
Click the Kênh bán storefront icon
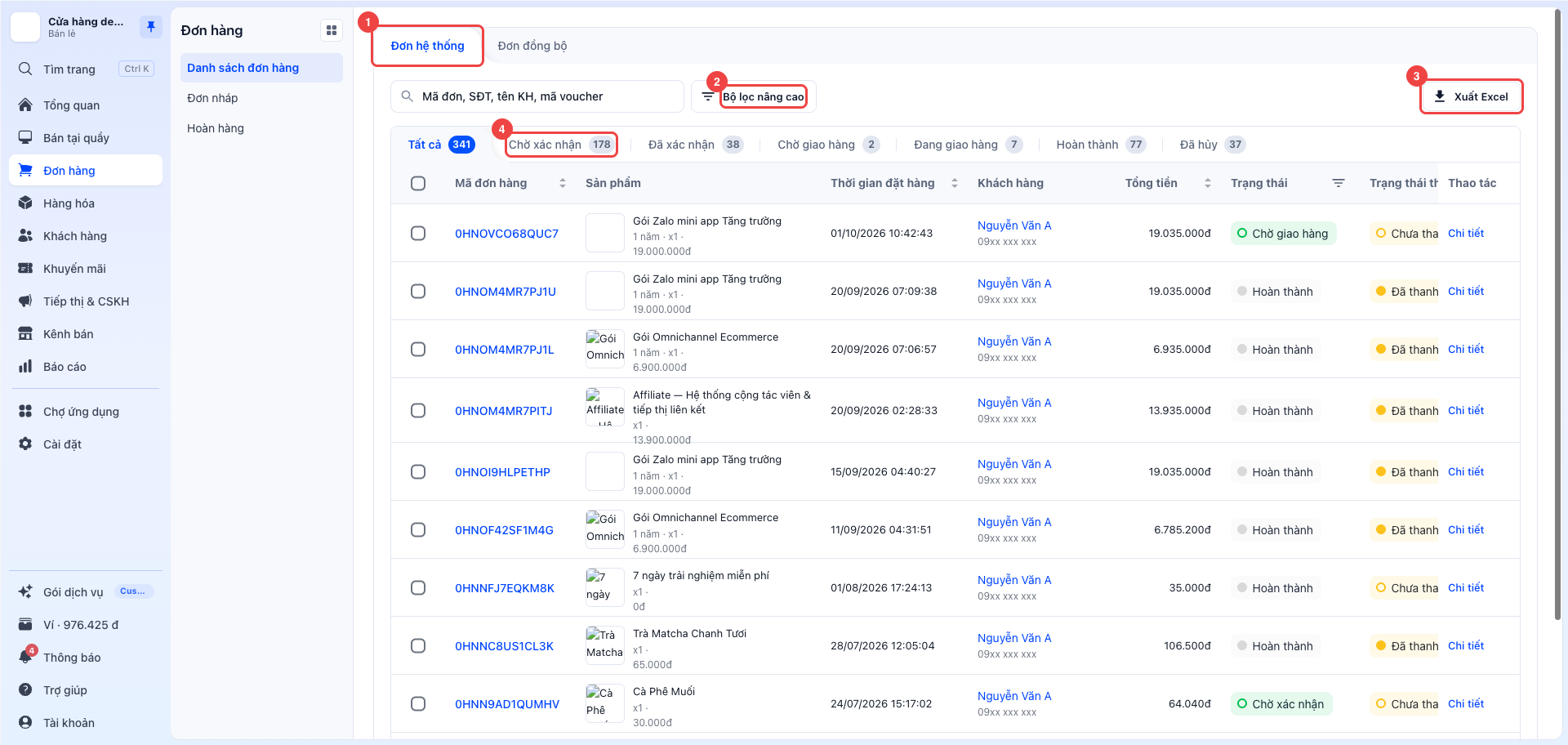tap(25, 334)
